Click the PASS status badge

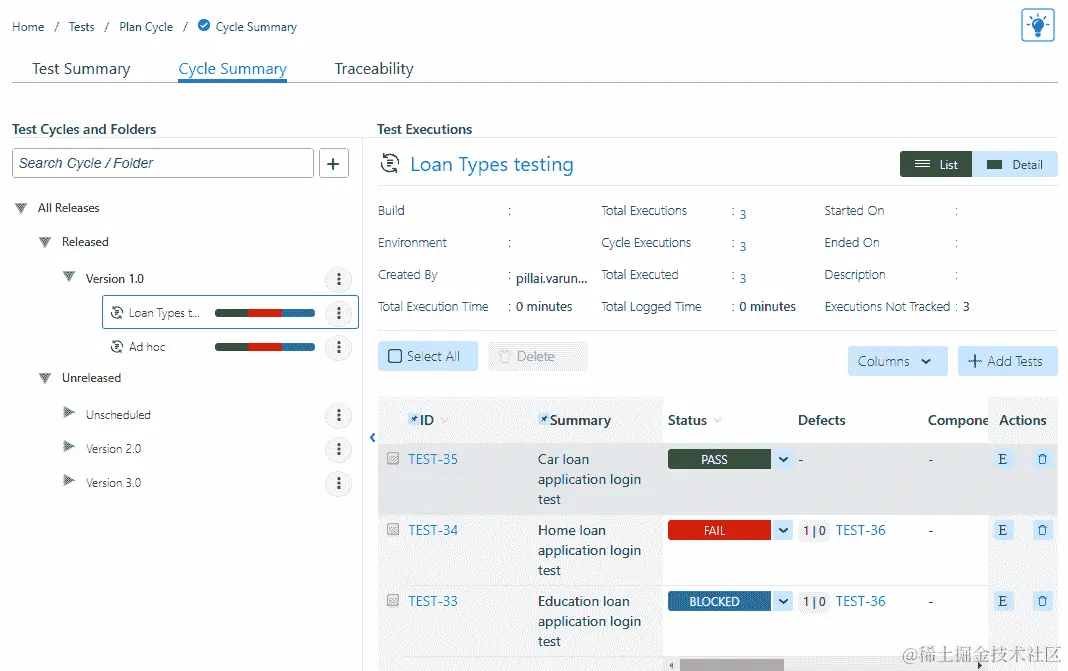[x=719, y=459]
